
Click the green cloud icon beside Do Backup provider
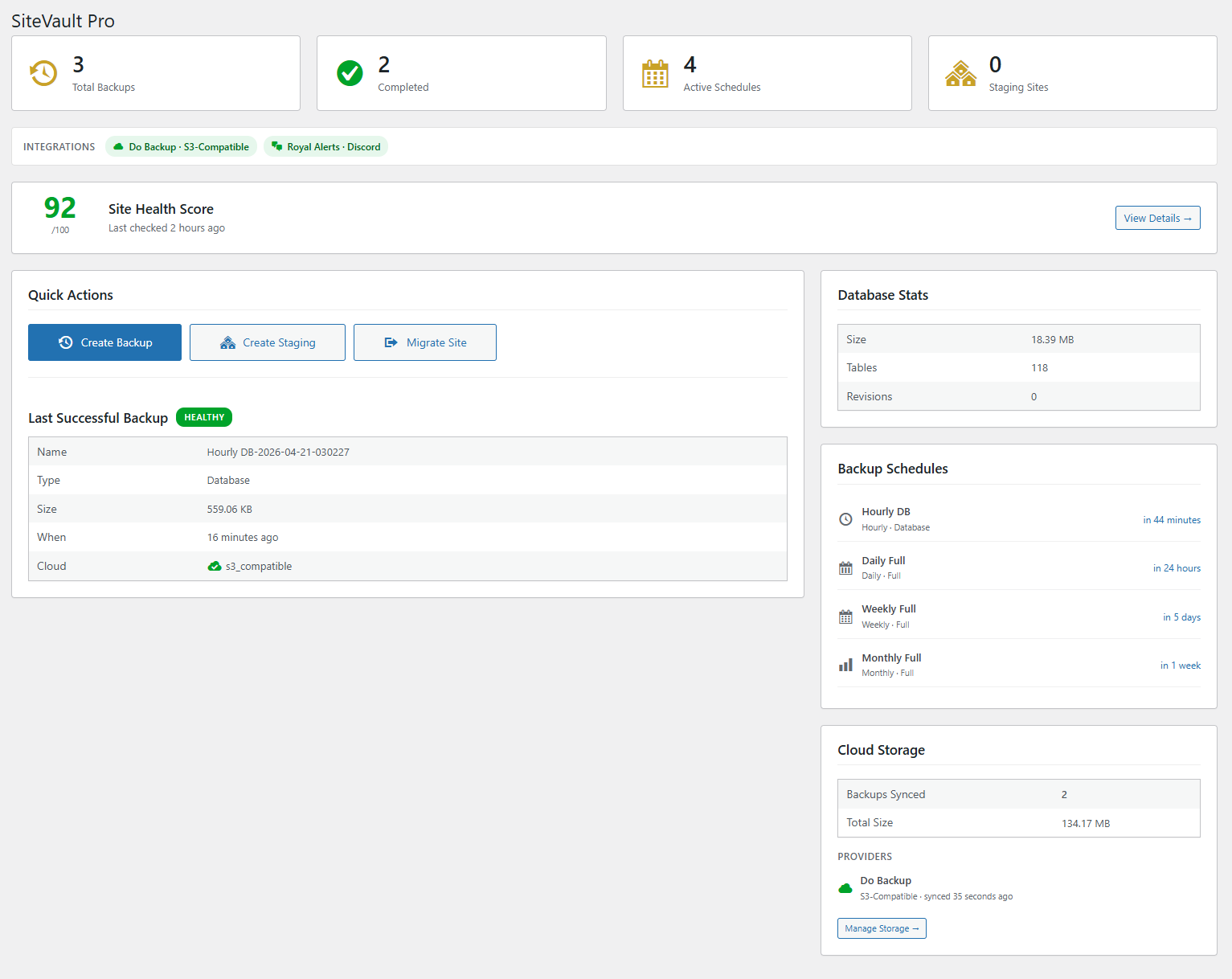[x=845, y=888]
